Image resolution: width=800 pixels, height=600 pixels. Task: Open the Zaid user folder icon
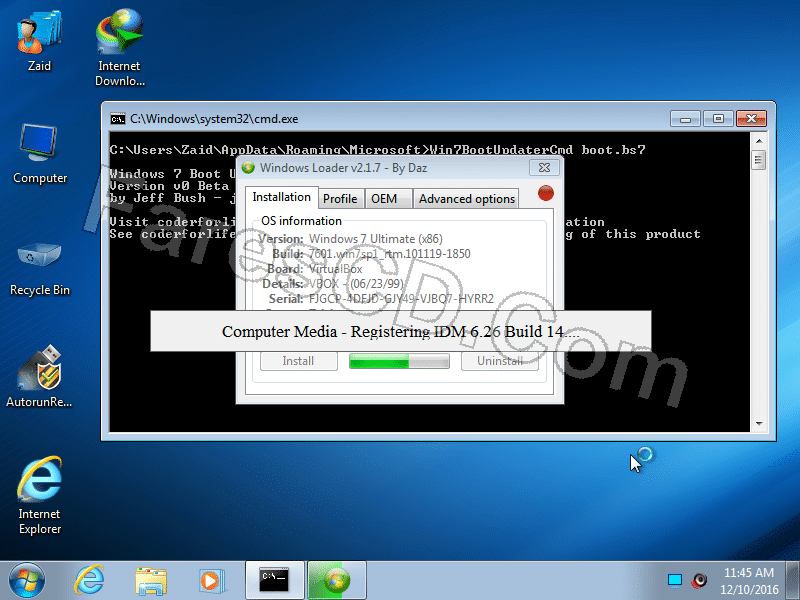[39, 41]
